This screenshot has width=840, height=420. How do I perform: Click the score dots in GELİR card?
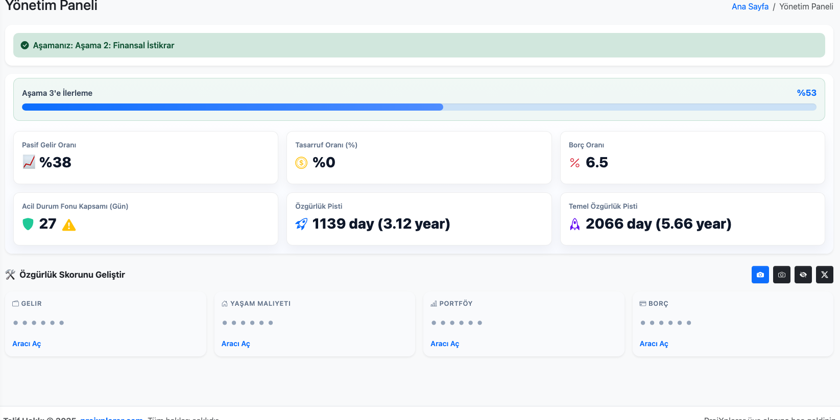tap(39, 322)
